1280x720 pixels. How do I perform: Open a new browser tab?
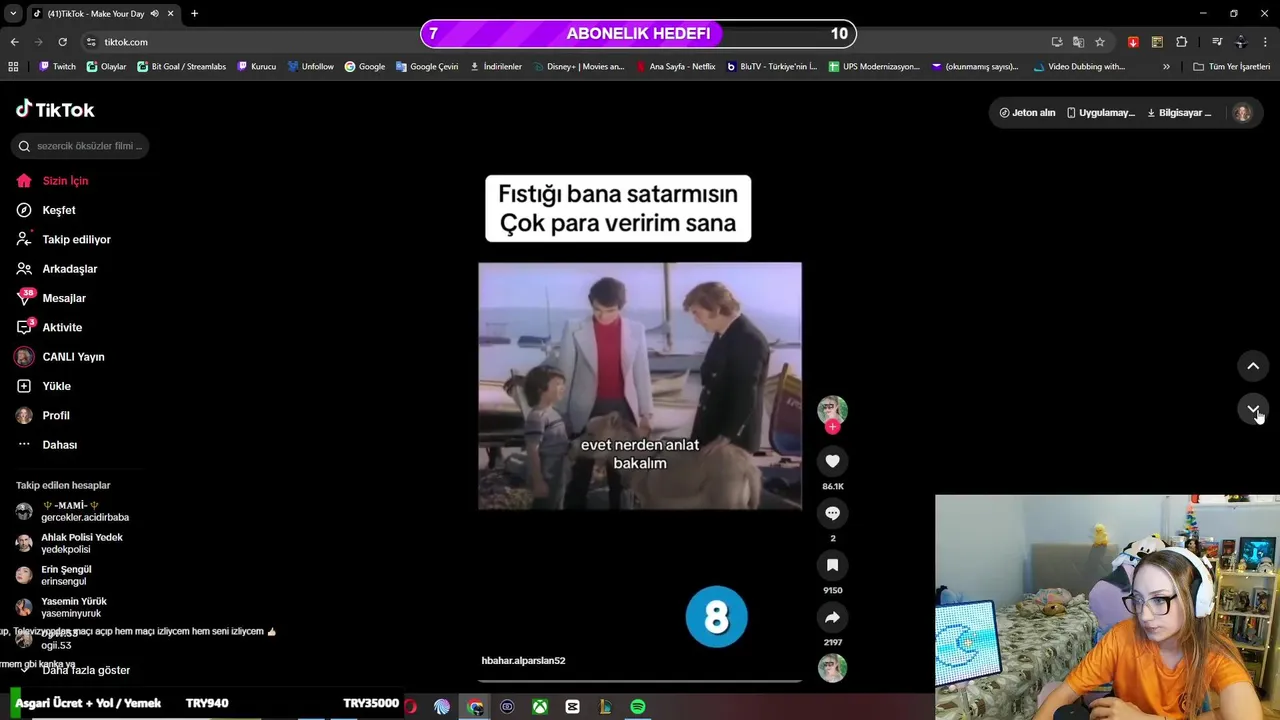[x=194, y=14]
